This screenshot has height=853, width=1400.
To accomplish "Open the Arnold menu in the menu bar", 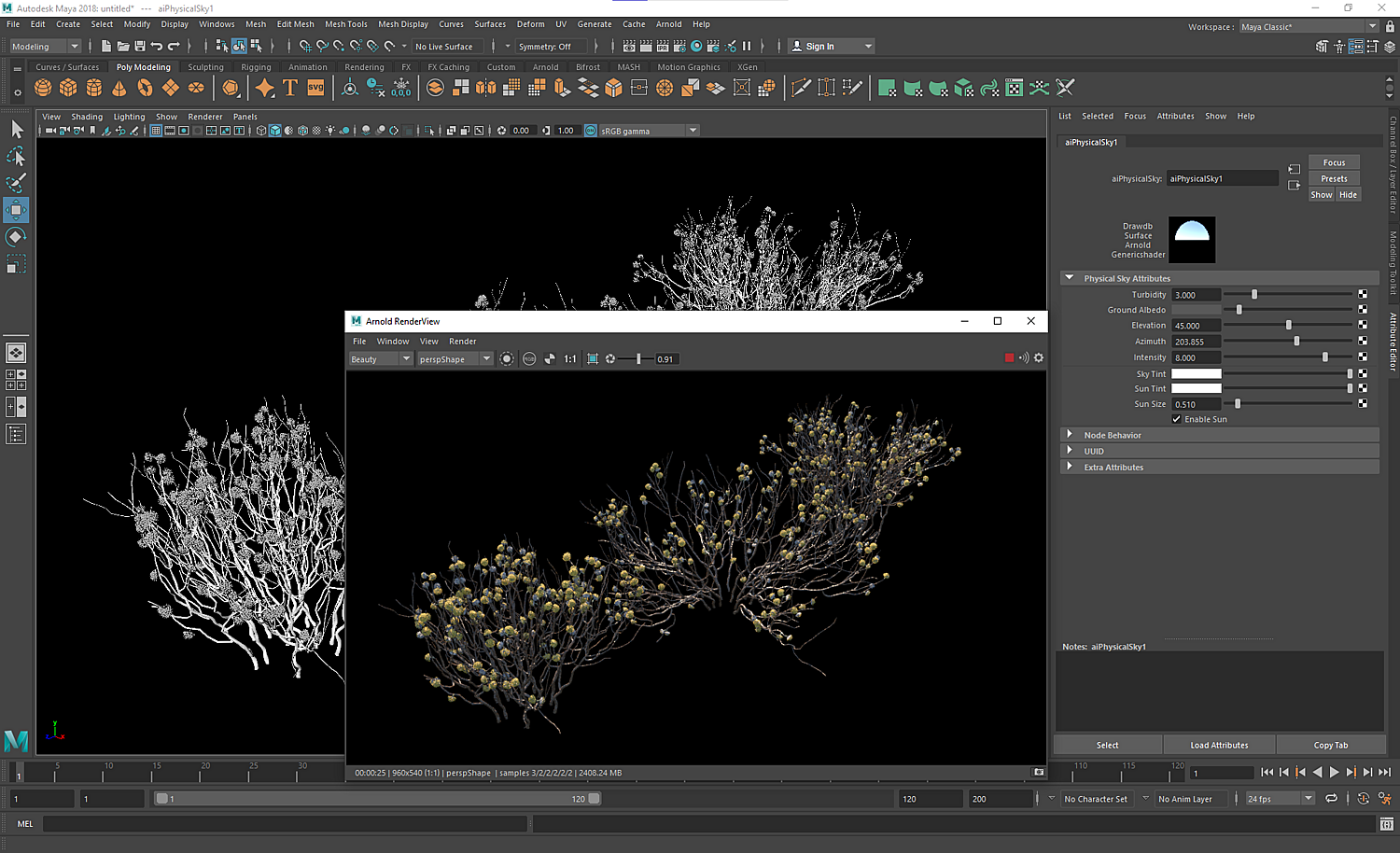I will click(x=668, y=24).
